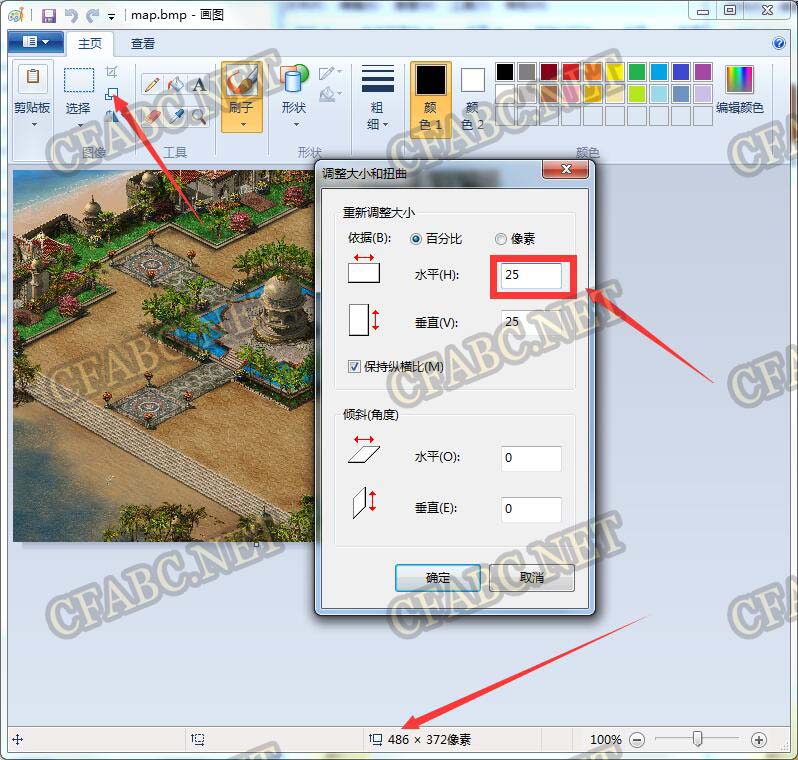The width and height of the screenshot is (798, 760).
Task: Click the Save icon in quick access toolbar
Action: point(49,16)
